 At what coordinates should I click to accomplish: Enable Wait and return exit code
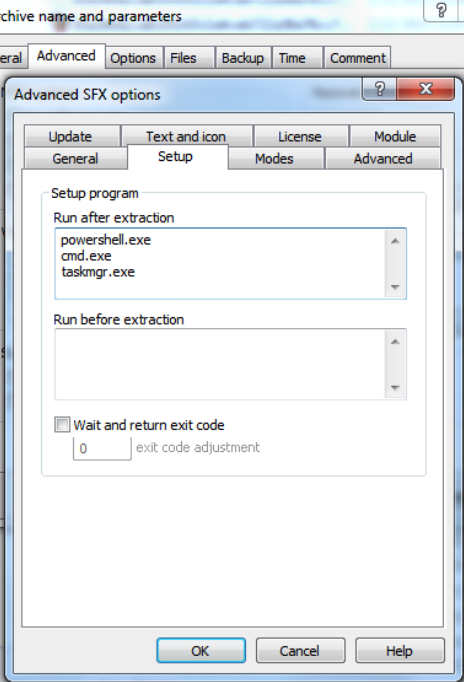point(62,425)
